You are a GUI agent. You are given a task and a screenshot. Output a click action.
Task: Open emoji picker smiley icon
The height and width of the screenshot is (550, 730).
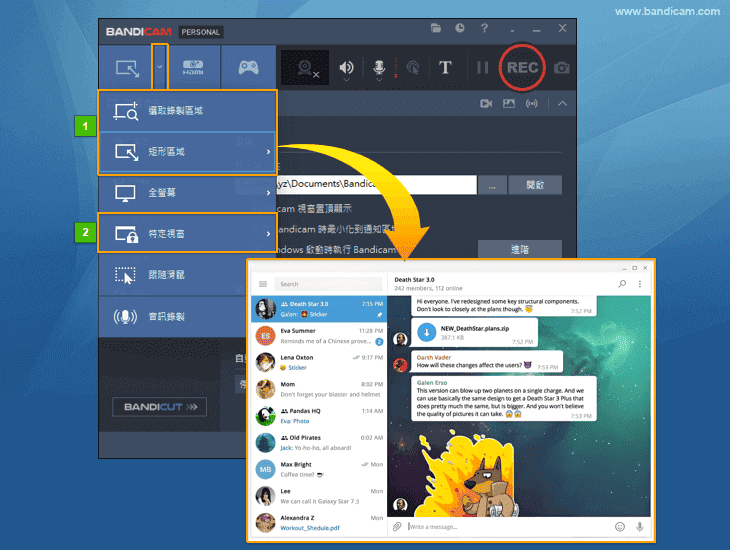[x=620, y=527]
